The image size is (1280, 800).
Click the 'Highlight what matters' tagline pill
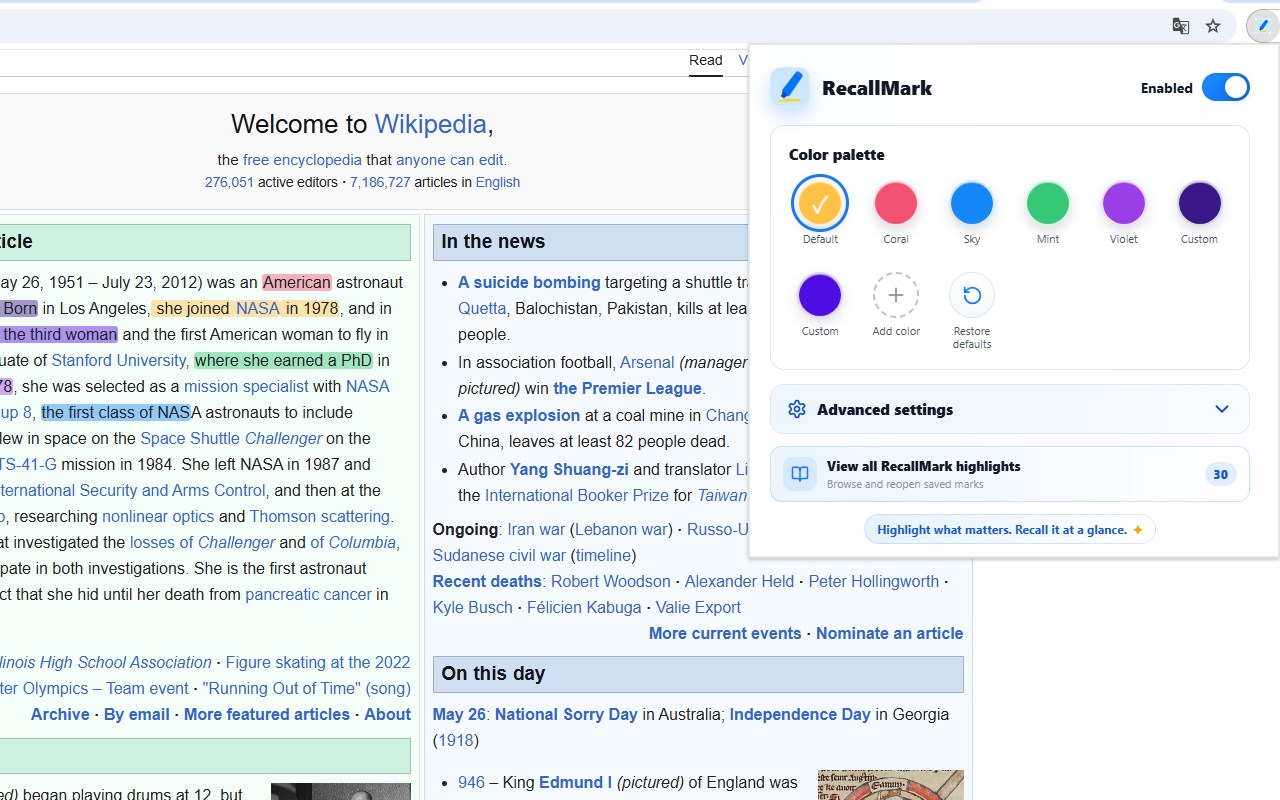(1010, 530)
